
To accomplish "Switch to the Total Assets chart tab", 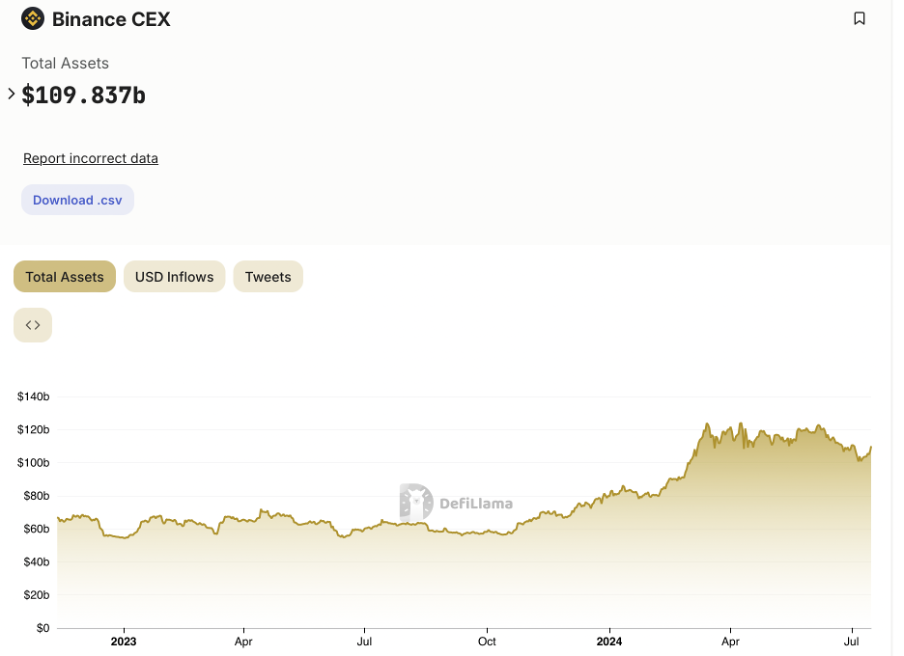I will tap(65, 277).
